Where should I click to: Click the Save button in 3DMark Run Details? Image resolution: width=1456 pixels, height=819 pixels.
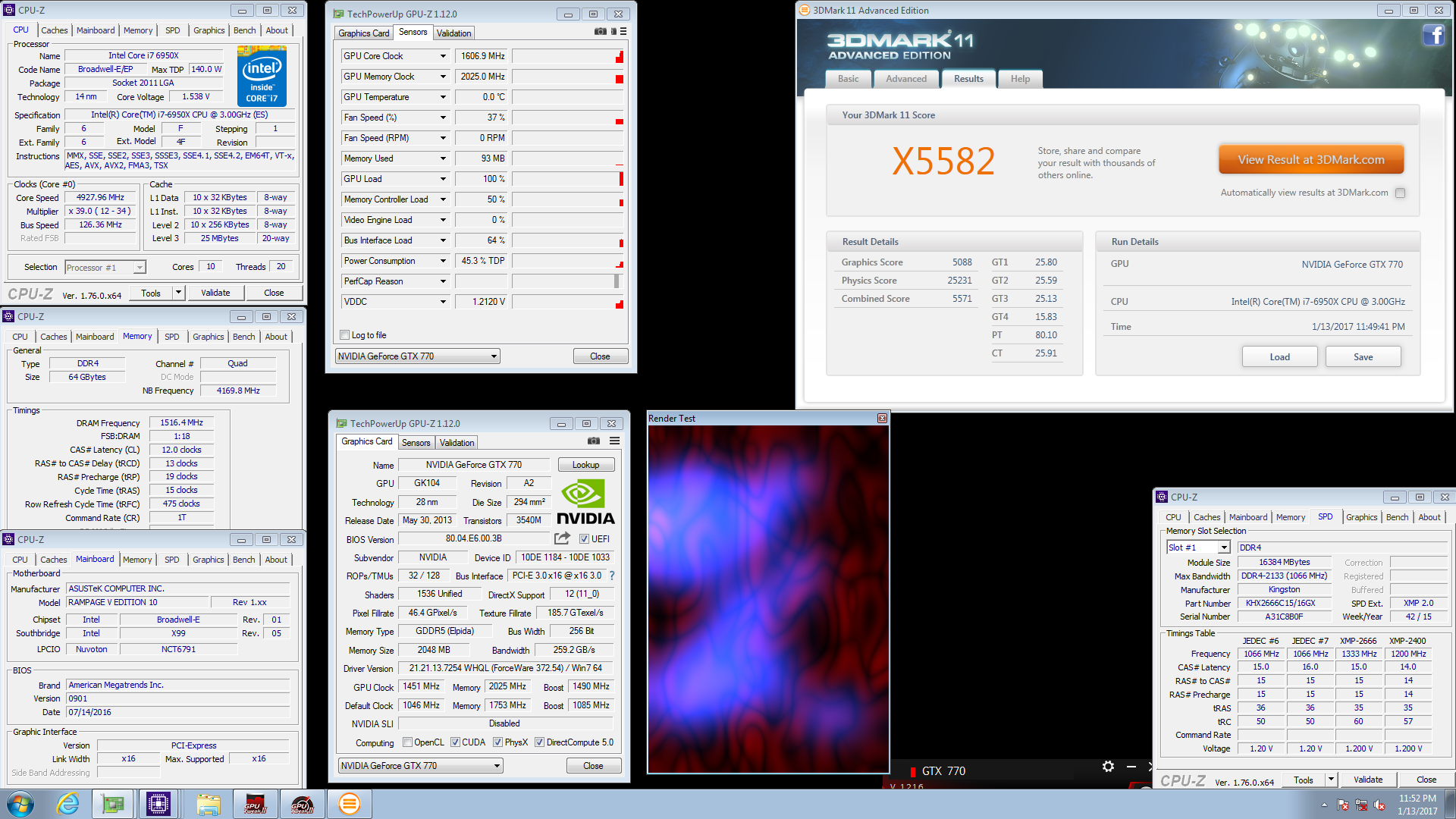click(1363, 357)
